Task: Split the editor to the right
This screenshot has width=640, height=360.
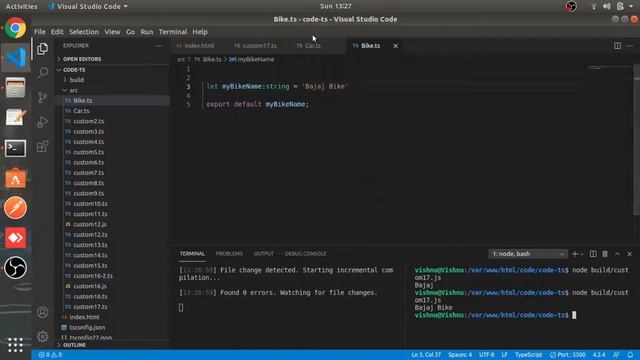Action: tap(618, 46)
